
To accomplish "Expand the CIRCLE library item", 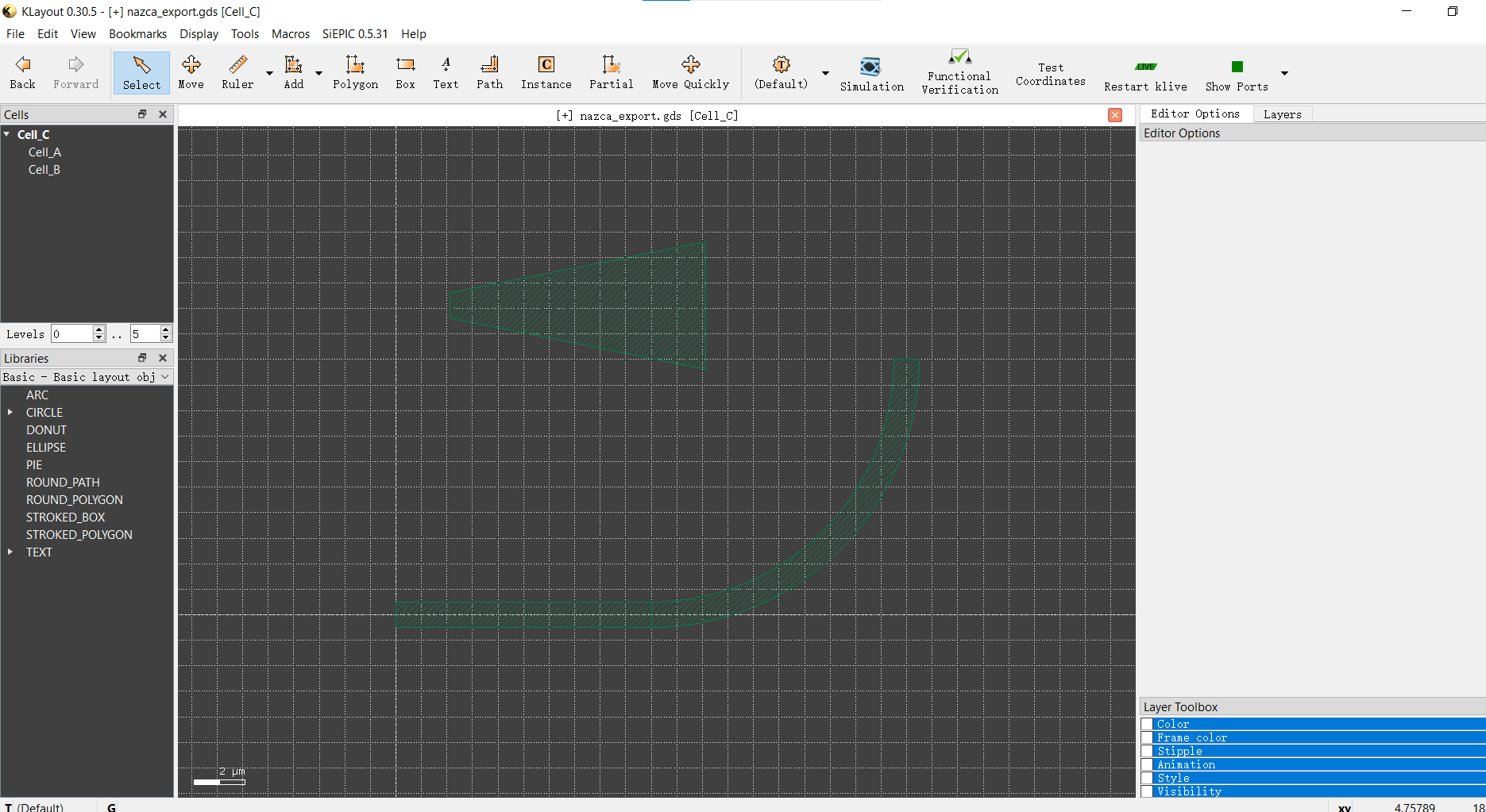I will coord(10,413).
